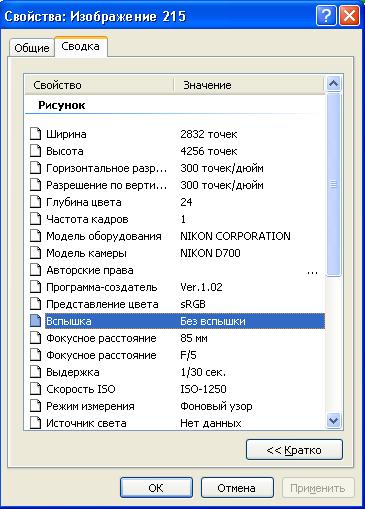365x509 pixels.
Task: Click the value Ver.1.02
Action: [x=201, y=287]
